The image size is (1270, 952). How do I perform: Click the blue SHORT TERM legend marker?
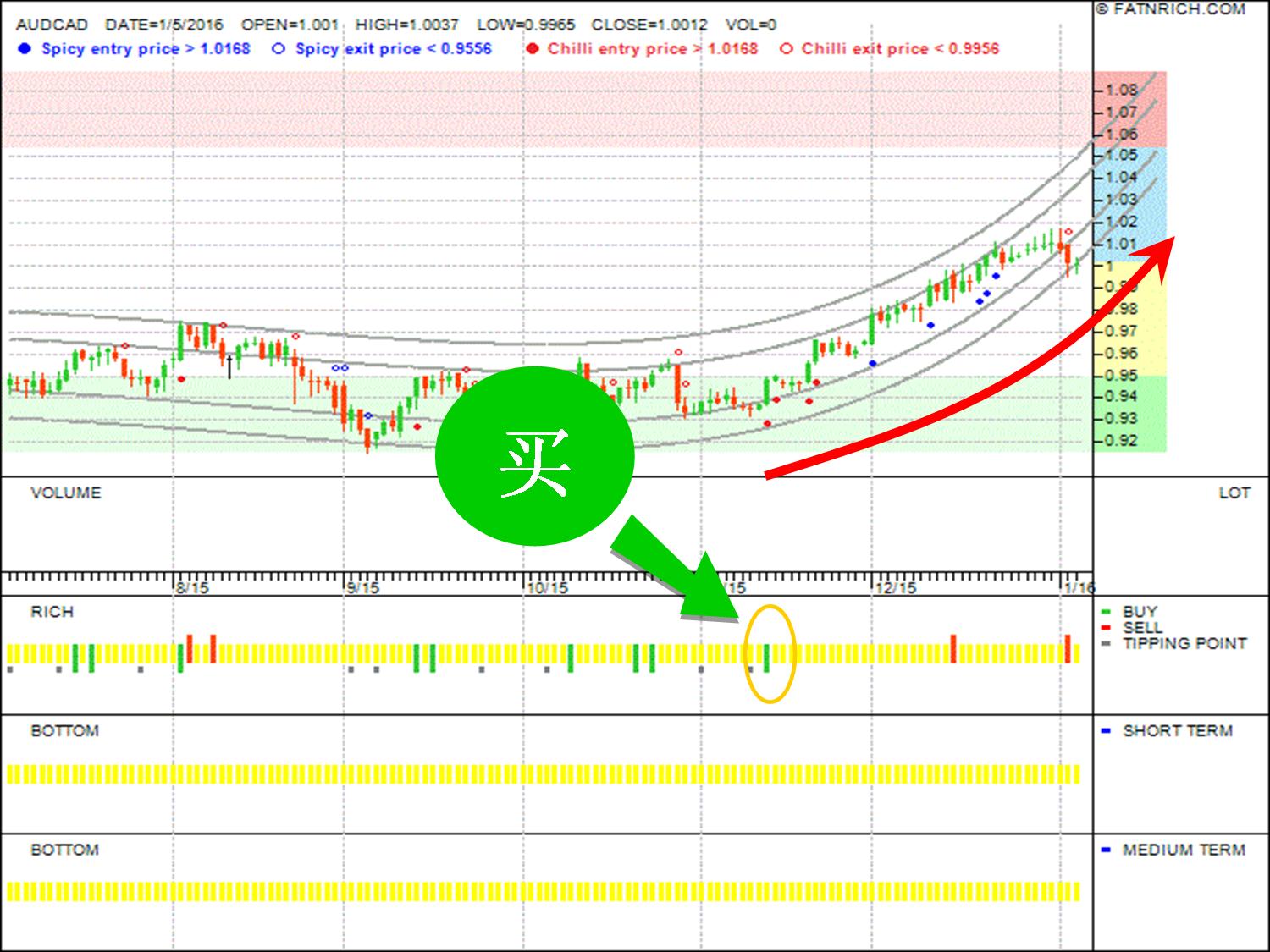tap(1105, 730)
